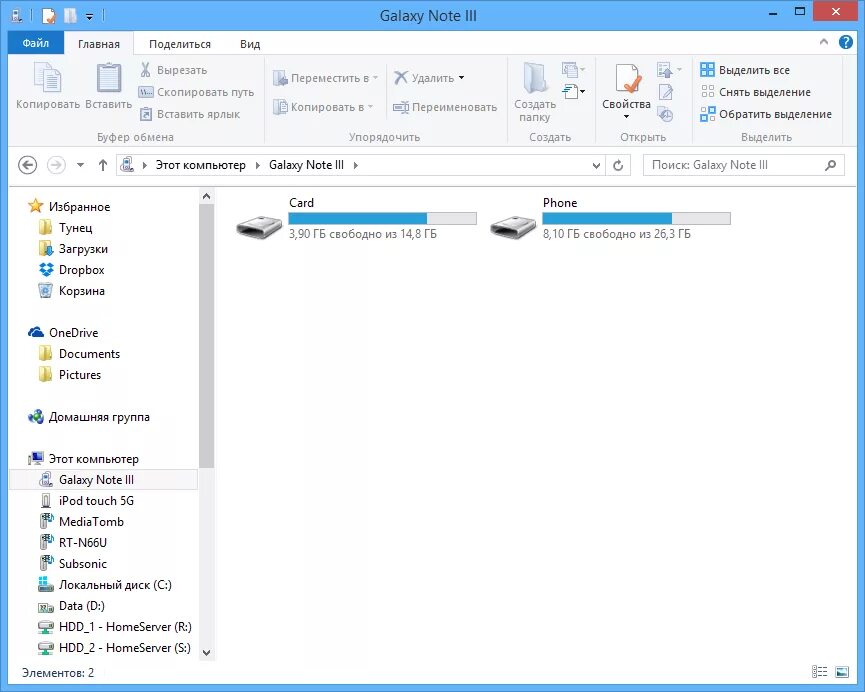Open Локальный диск (C:)

point(115,584)
